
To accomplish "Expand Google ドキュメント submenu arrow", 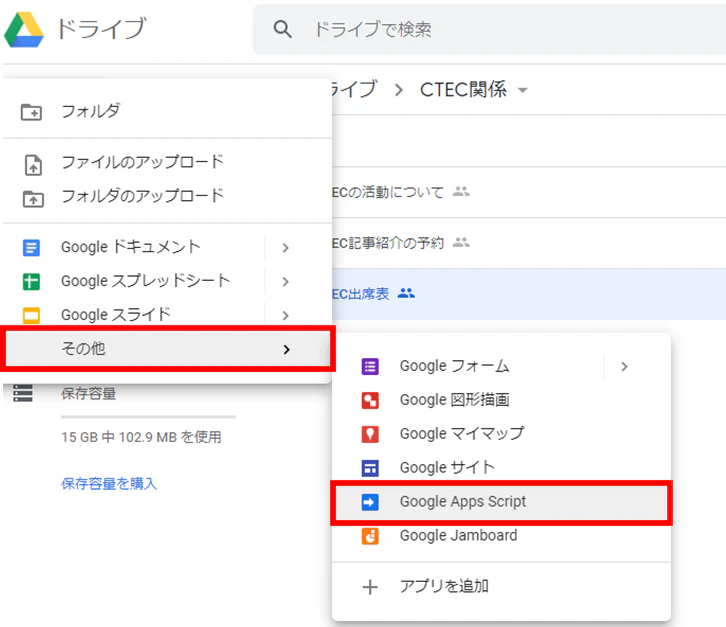I will (286, 248).
